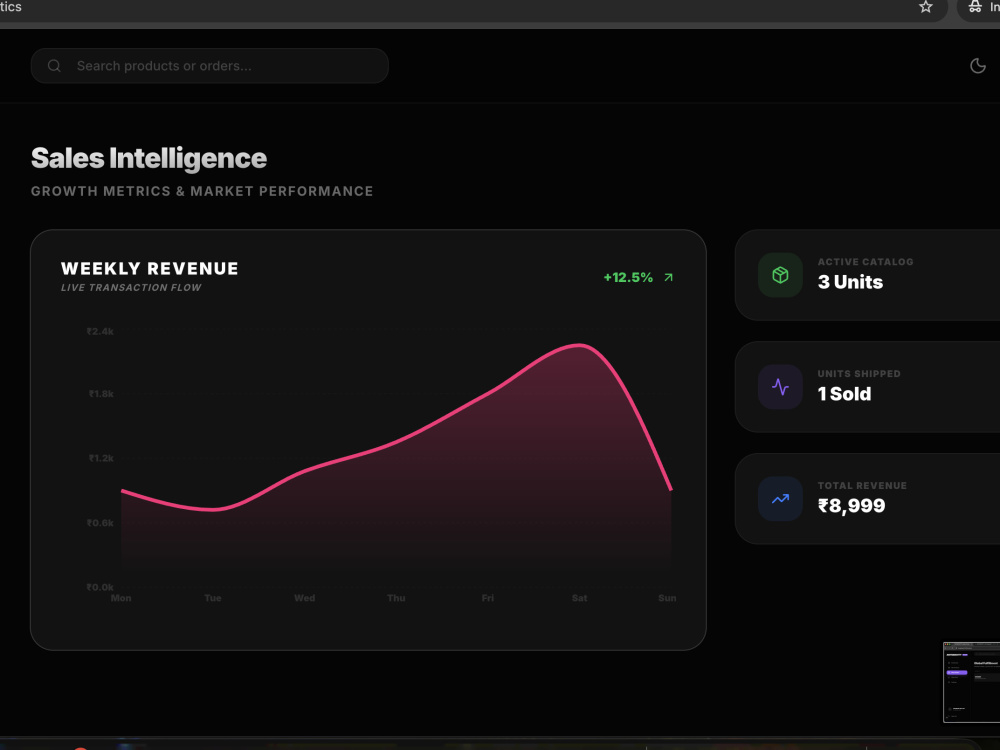Click the ₹2.4k y-axis label
1000x750 pixels.
tap(100, 331)
